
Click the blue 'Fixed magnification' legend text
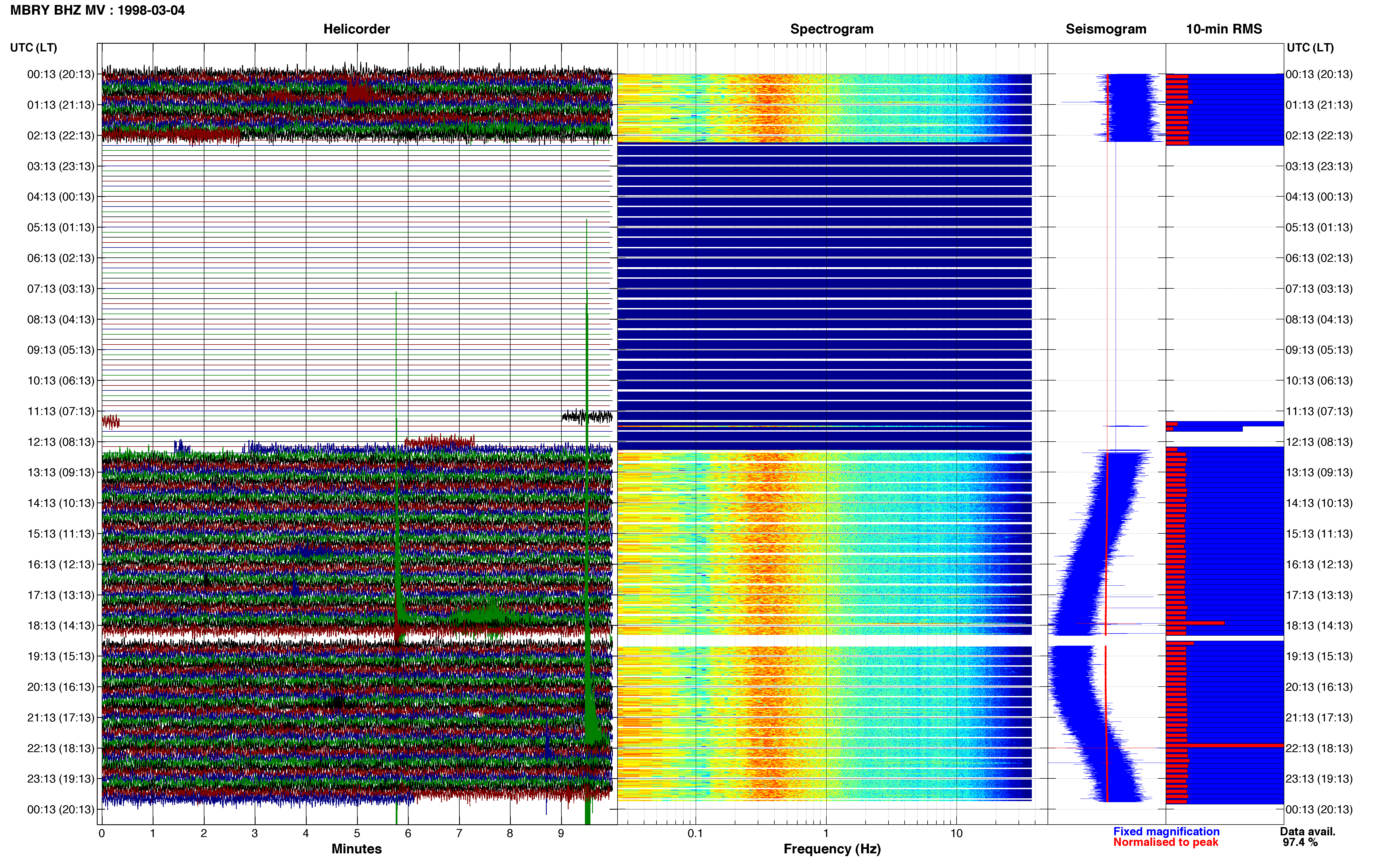(1166, 831)
